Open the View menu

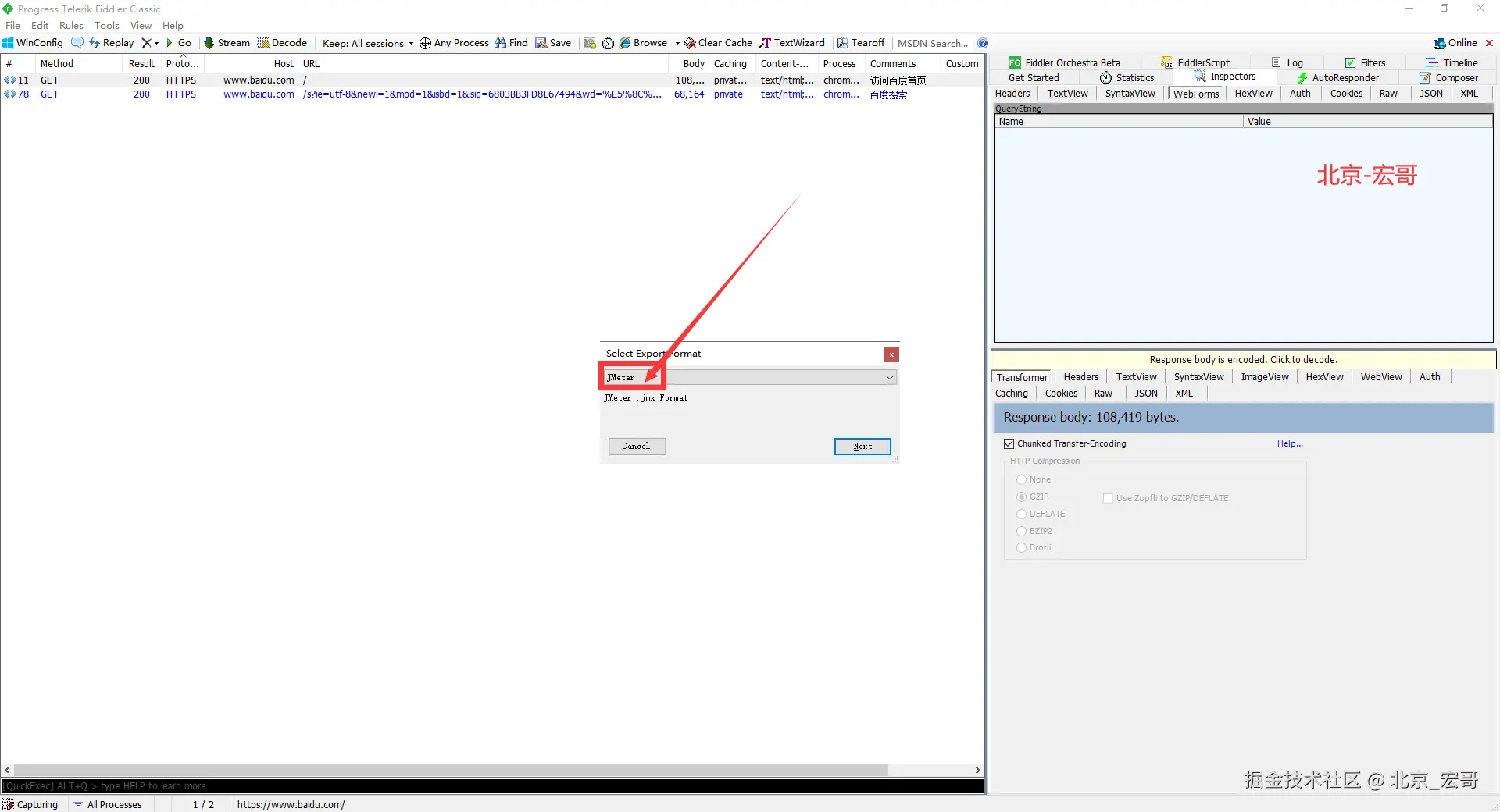pos(141,25)
